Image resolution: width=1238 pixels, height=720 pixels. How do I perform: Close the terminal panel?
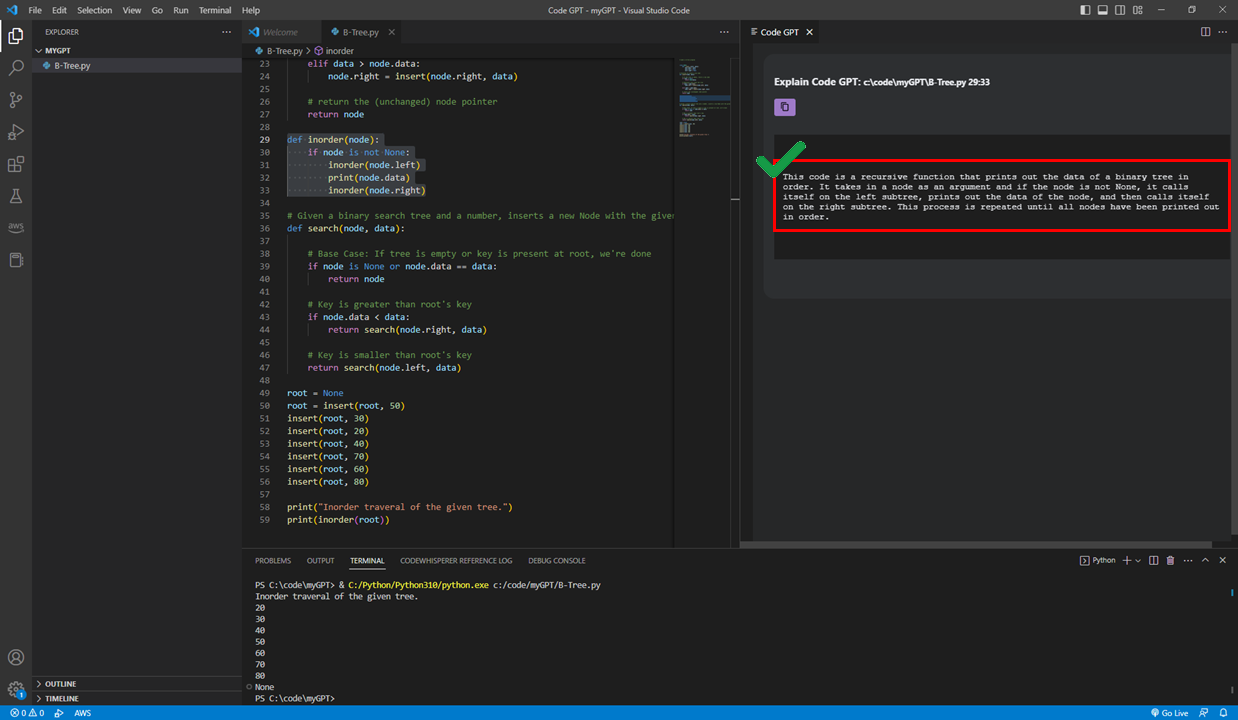click(x=1222, y=561)
